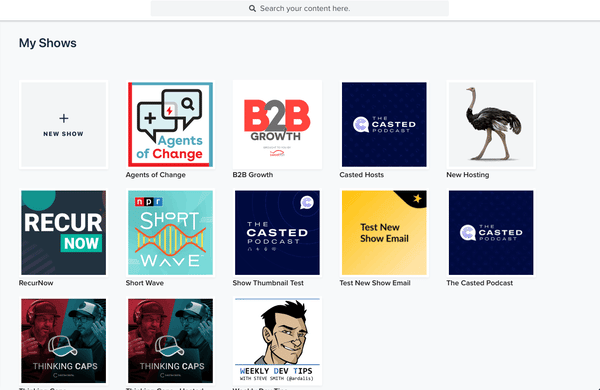
Task: Click the 'Casted Hosts' title text
Action: [362, 175]
